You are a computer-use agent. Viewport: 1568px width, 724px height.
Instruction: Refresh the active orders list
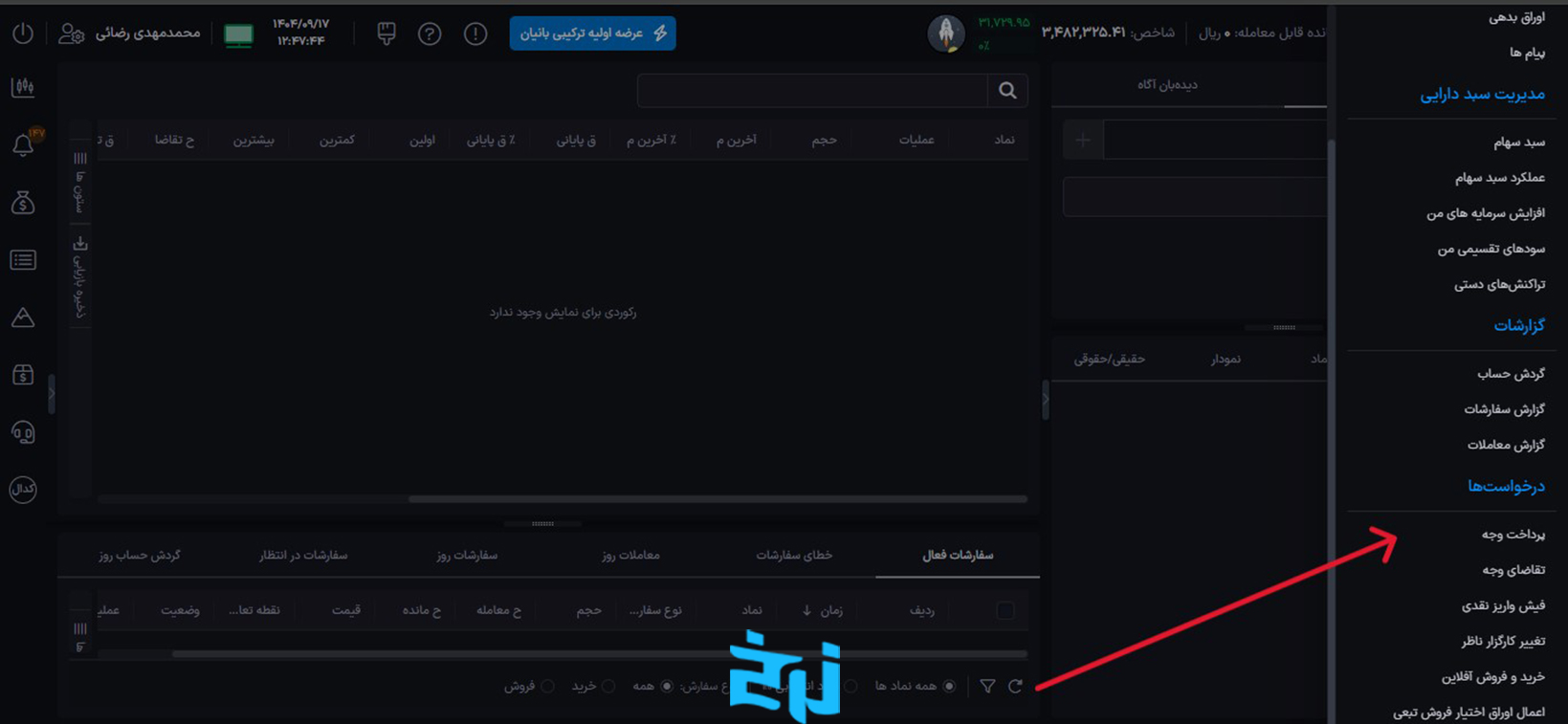[x=1015, y=686]
